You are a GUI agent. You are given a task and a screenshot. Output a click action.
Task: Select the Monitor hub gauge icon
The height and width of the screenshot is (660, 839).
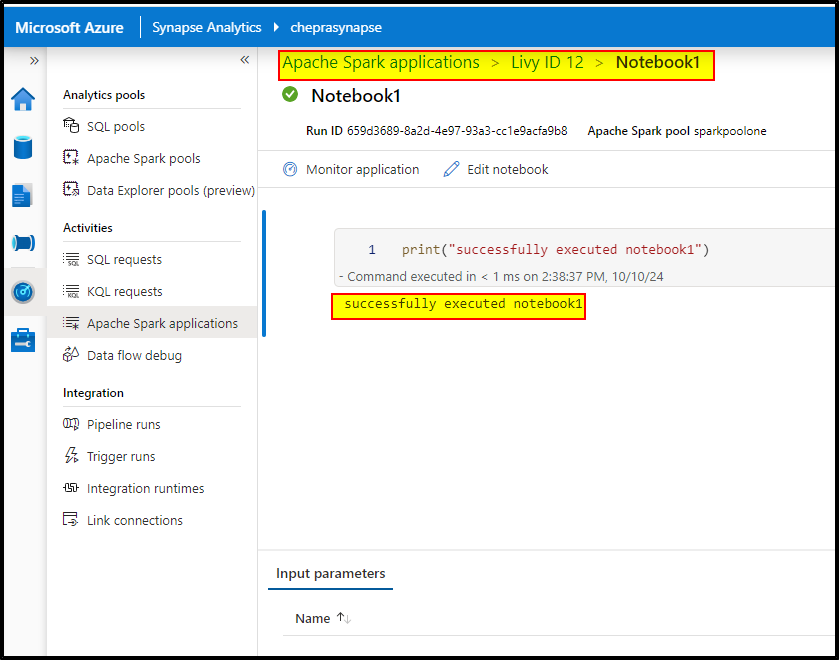(23, 292)
